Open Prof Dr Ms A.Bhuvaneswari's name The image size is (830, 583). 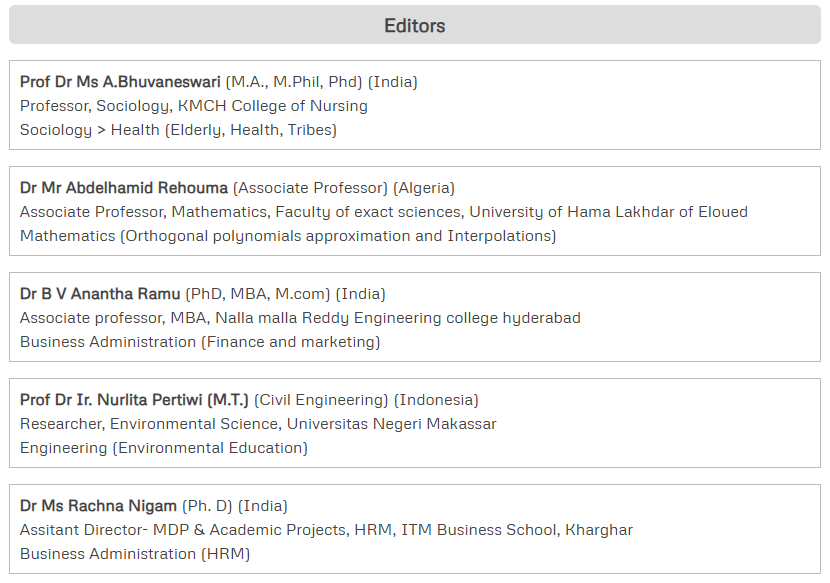pyautogui.click(x=120, y=82)
